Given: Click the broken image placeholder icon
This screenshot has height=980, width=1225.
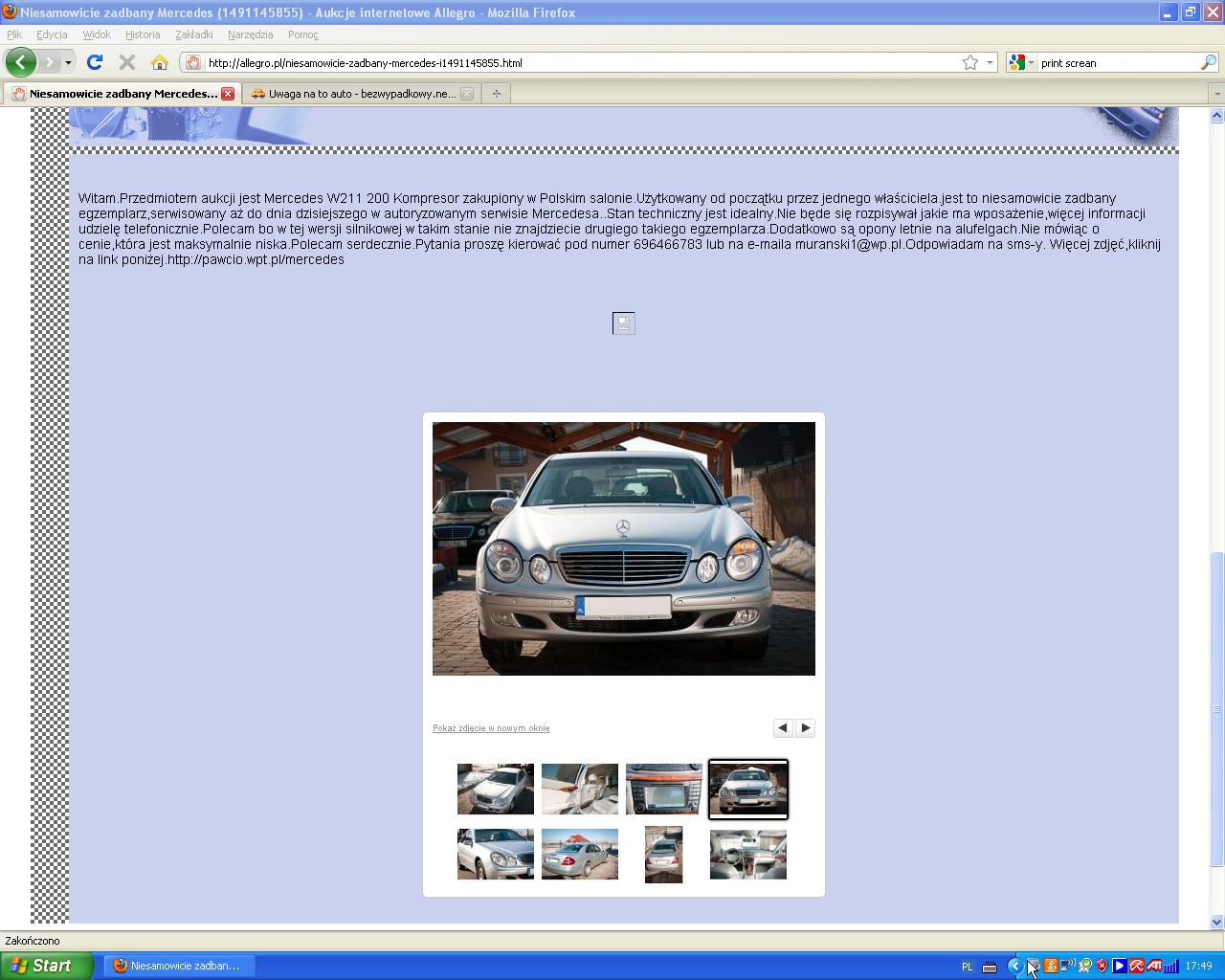Looking at the screenshot, I should (x=624, y=323).
